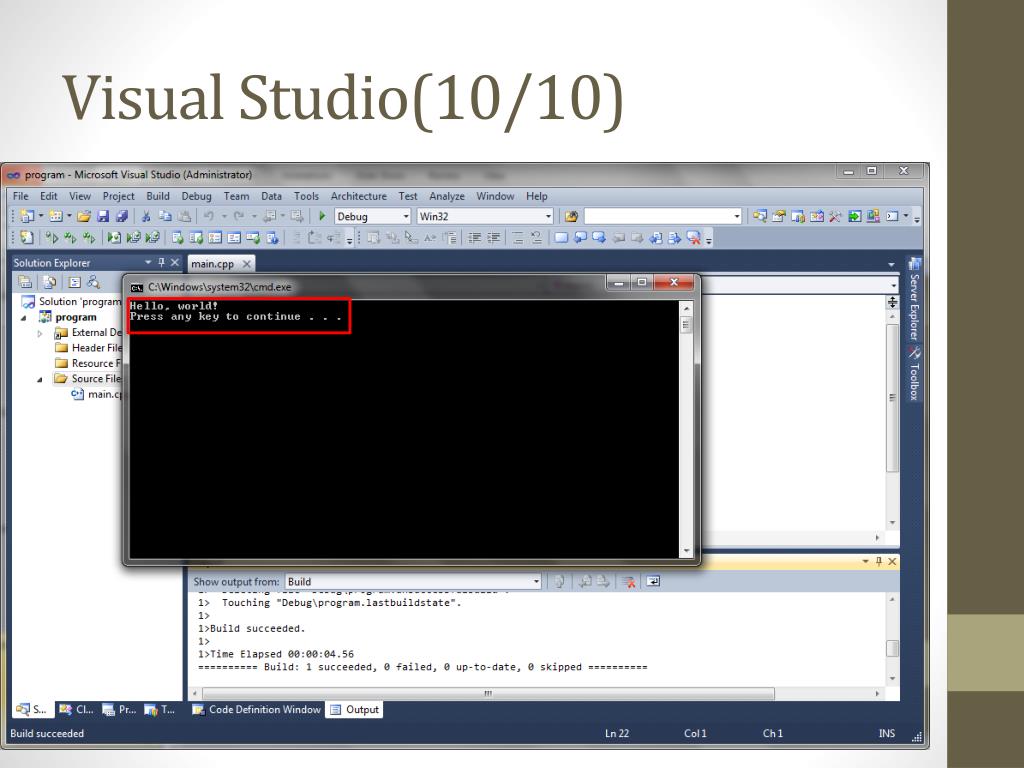Open the Debug menu
The height and width of the screenshot is (768, 1024).
197,196
